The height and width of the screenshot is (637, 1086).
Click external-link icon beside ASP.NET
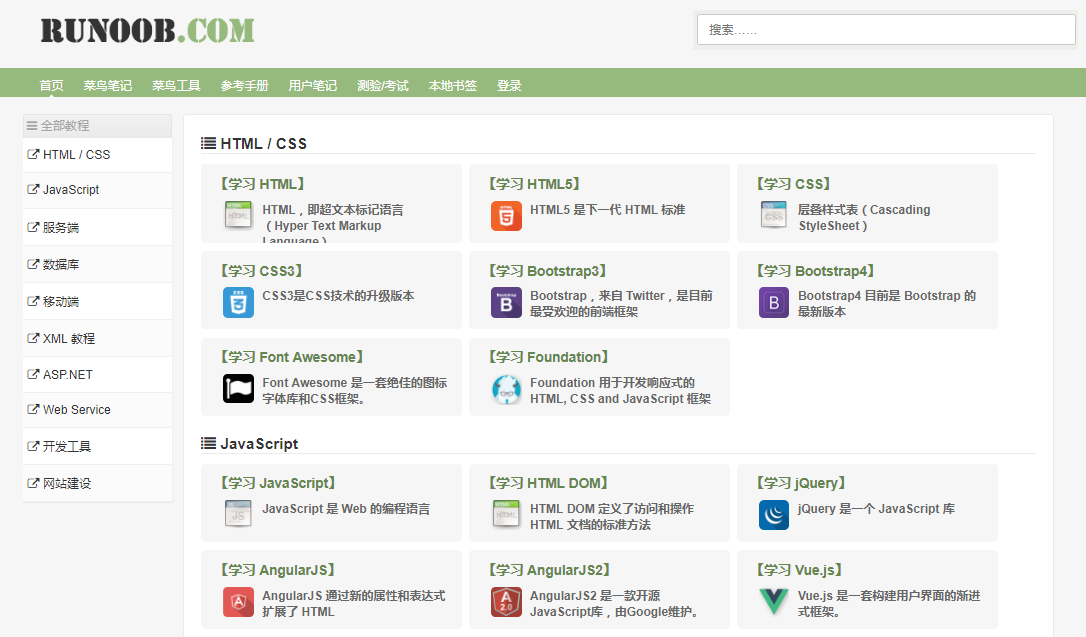tap(33, 374)
